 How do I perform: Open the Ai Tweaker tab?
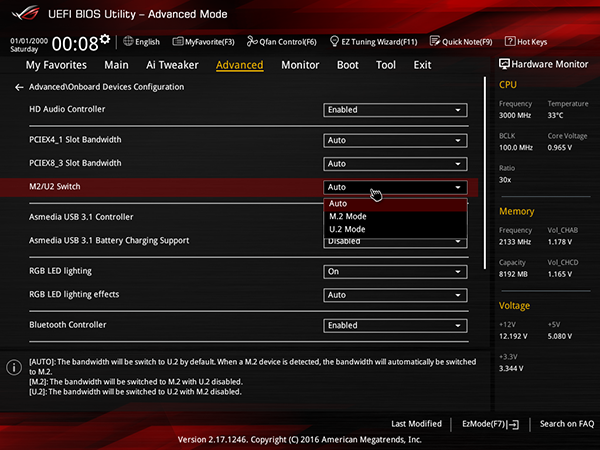(172, 65)
